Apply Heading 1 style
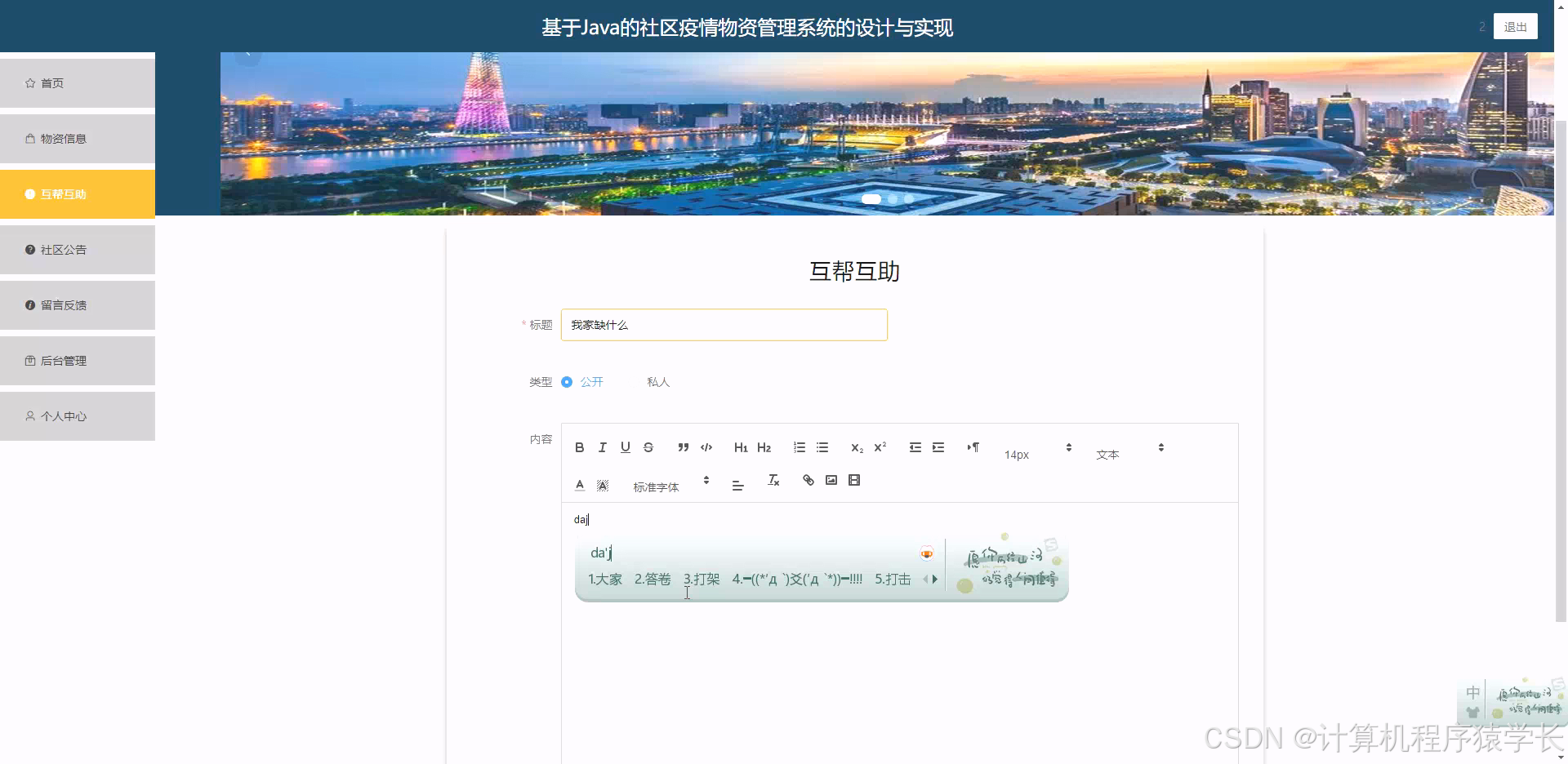Image resolution: width=1568 pixels, height=764 pixels. [x=740, y=446]
